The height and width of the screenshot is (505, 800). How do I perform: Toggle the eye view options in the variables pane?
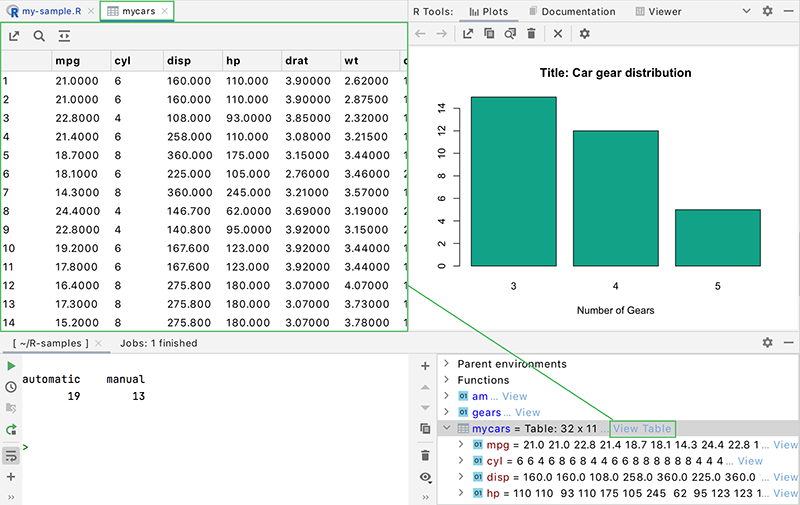(426, 477)
